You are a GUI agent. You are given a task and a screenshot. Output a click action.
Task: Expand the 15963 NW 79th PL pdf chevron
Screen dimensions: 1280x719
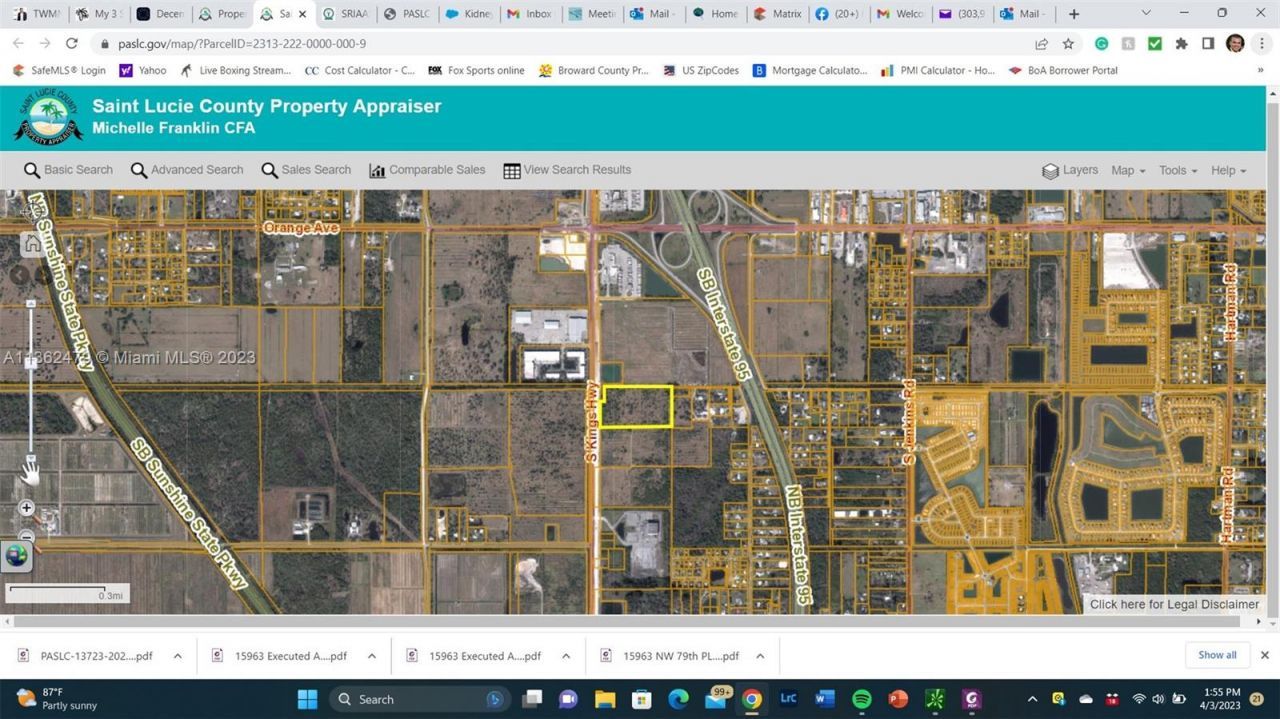[x=760, y=655]
